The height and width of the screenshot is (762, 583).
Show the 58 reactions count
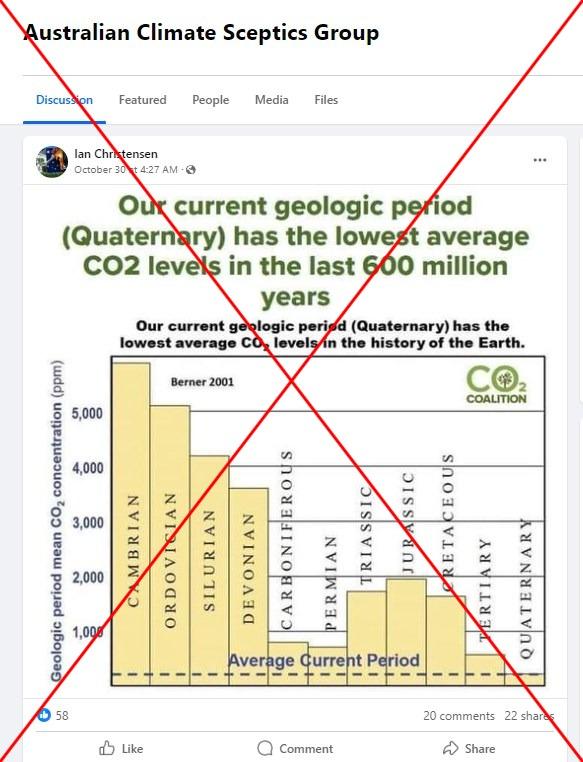[x=62, y=715]
